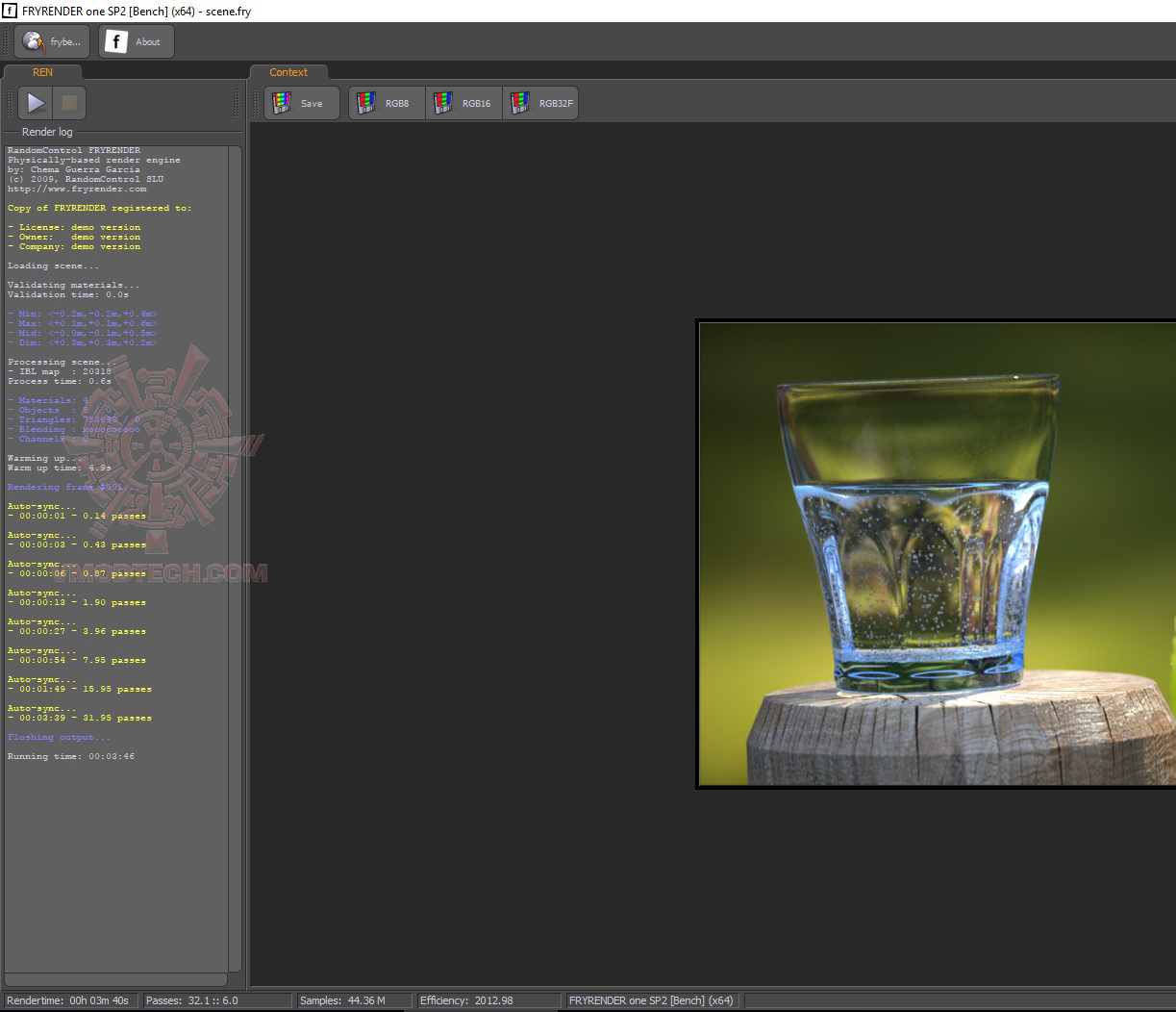The image size is (1176, 1012).
Task: Click the 'Validation time: 0.0s' log line
Action: point(68,294)
